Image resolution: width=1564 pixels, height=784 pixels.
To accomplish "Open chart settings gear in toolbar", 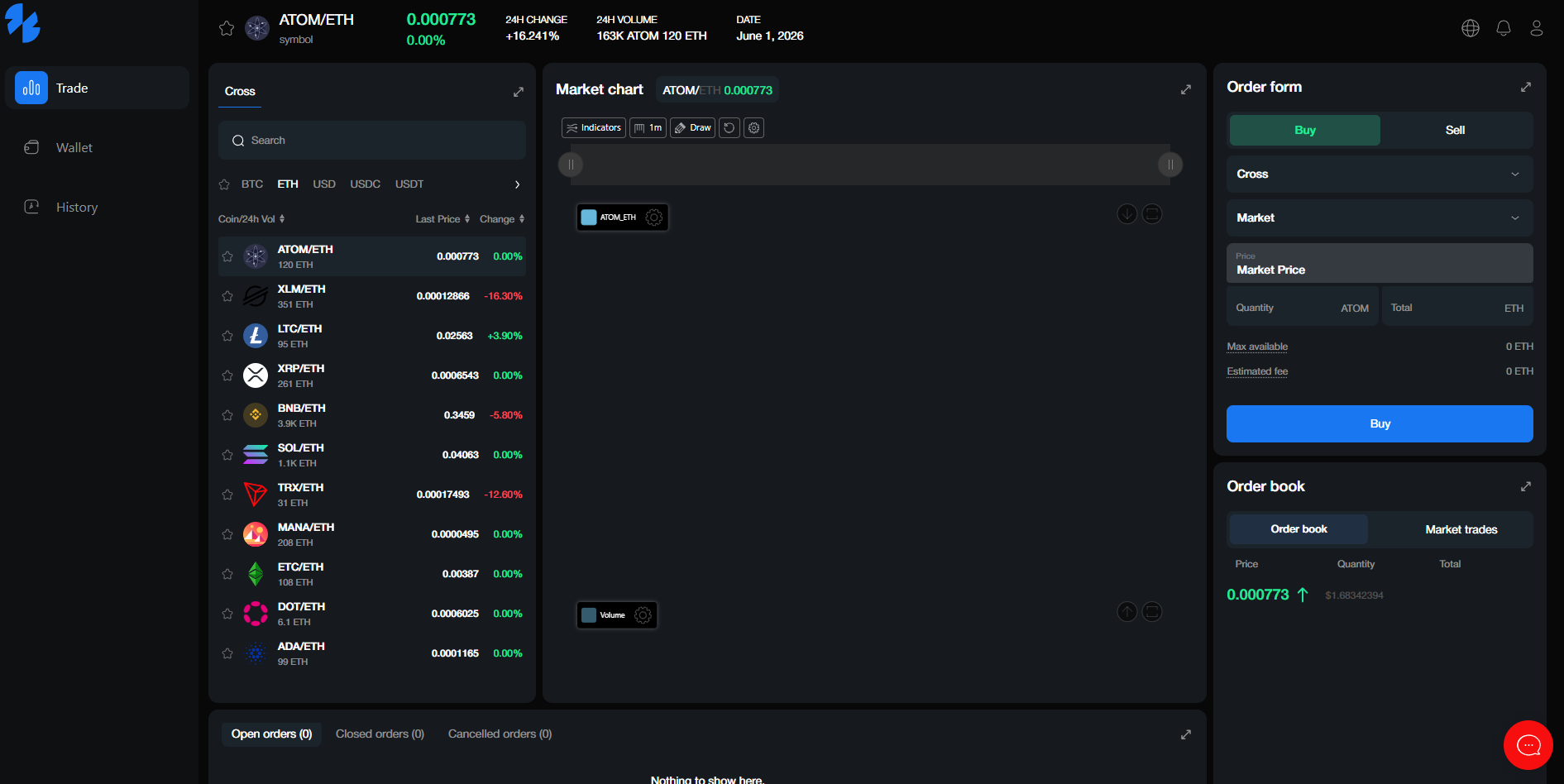I will coord(754,128).
